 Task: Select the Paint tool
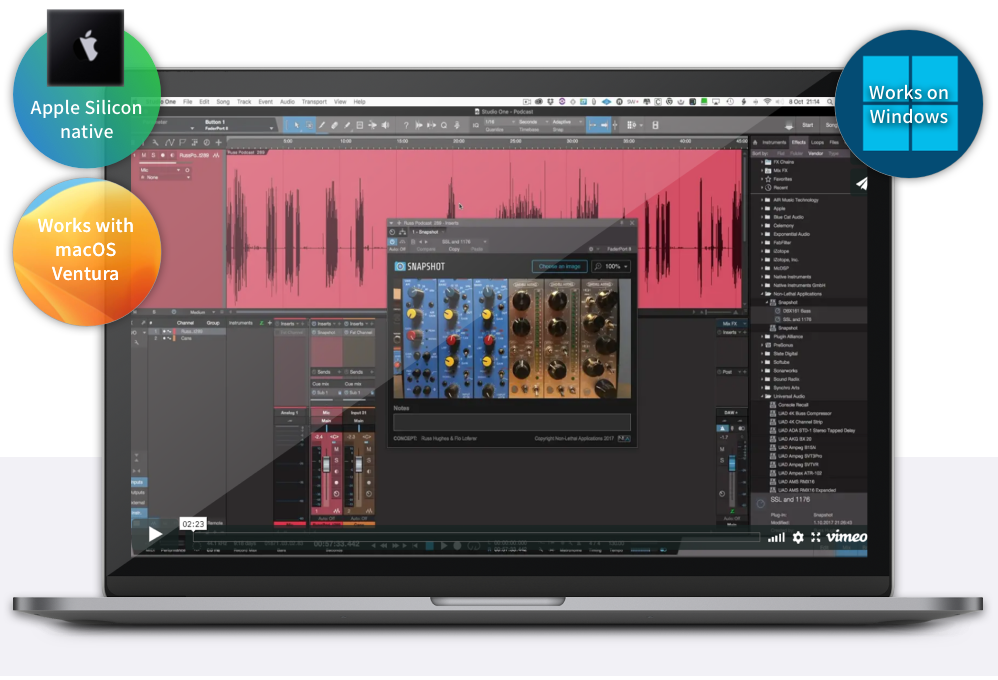(x=347, y=125)
